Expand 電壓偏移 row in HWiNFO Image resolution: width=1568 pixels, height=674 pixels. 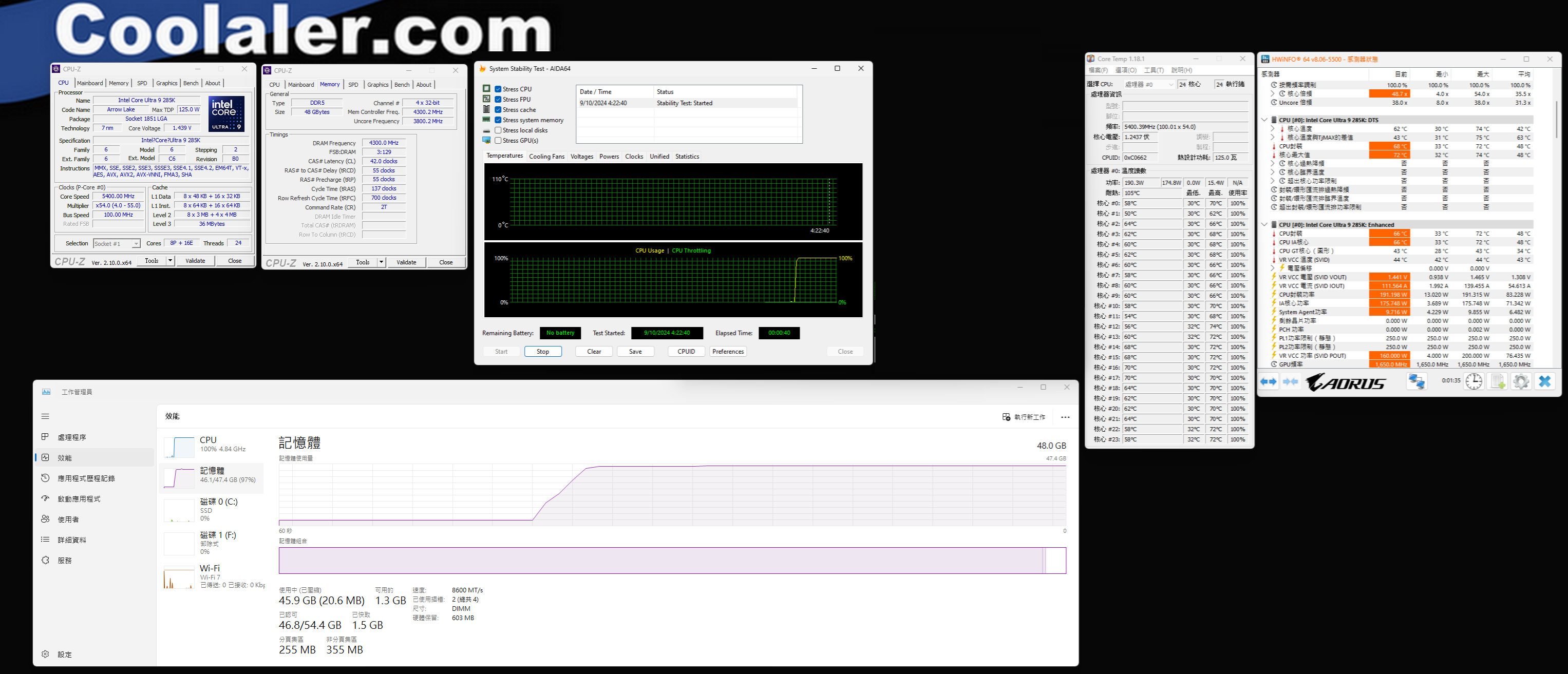tap(1272, 268)
